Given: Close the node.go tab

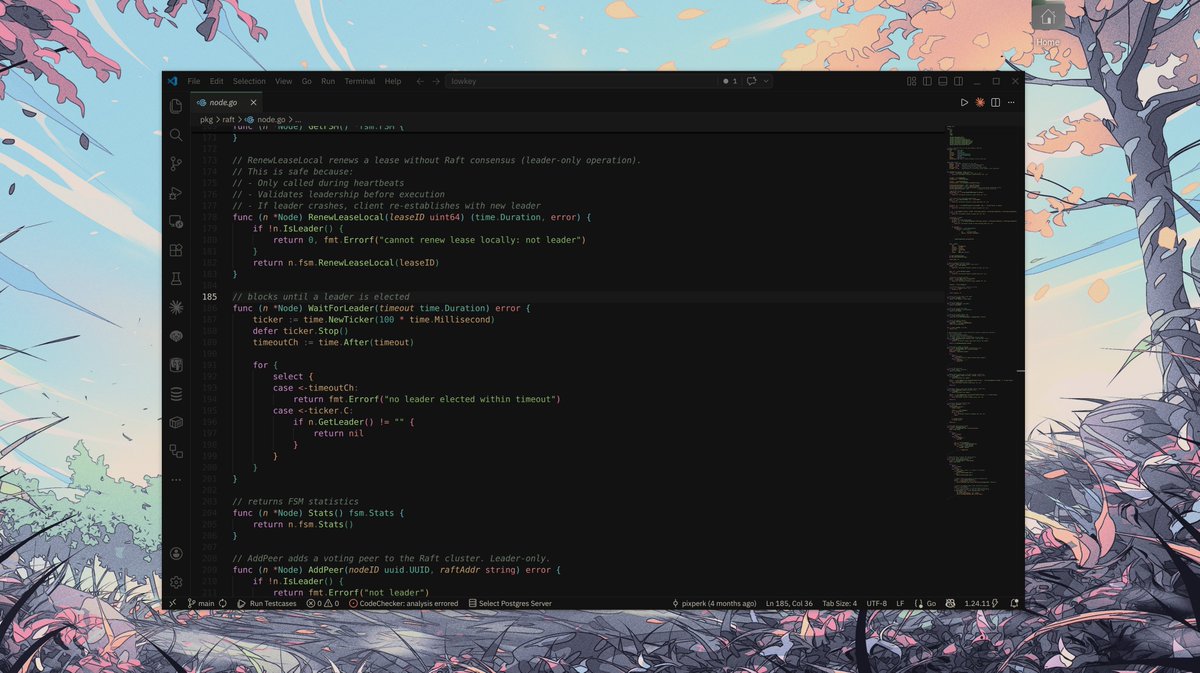Looking at the screenshot, I should [253, 102].
